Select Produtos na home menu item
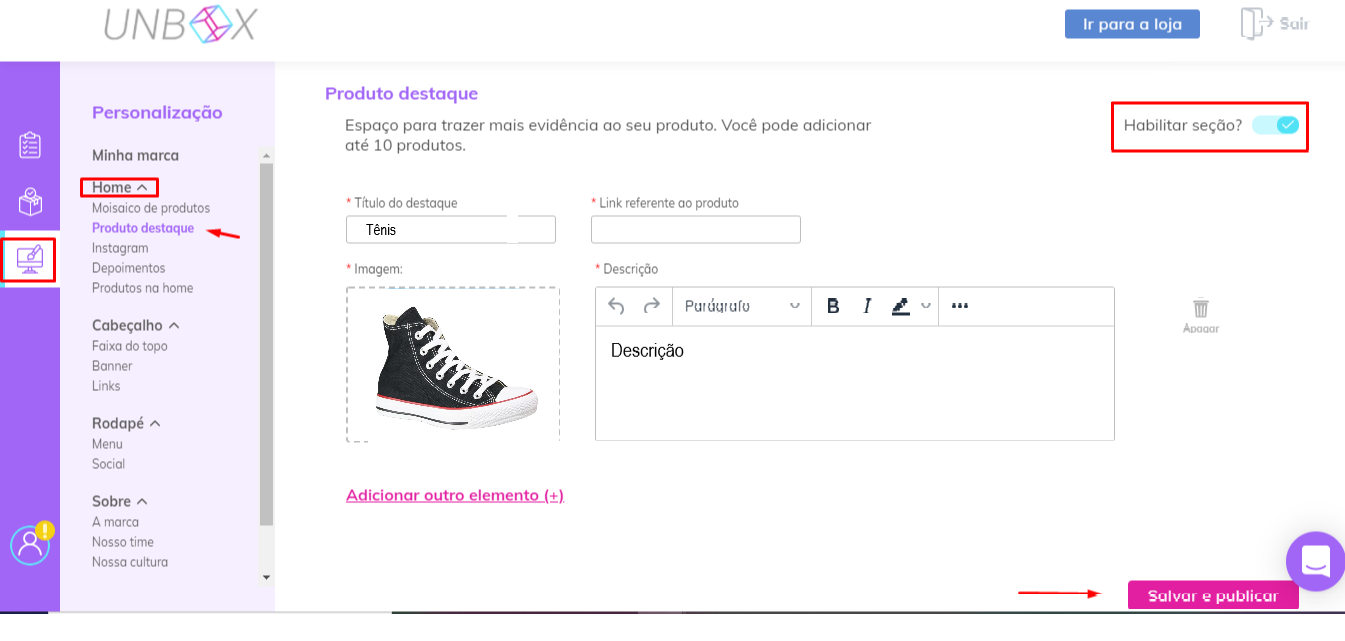The height and width of the screenshot is (641, 1345). coord(143,288)
